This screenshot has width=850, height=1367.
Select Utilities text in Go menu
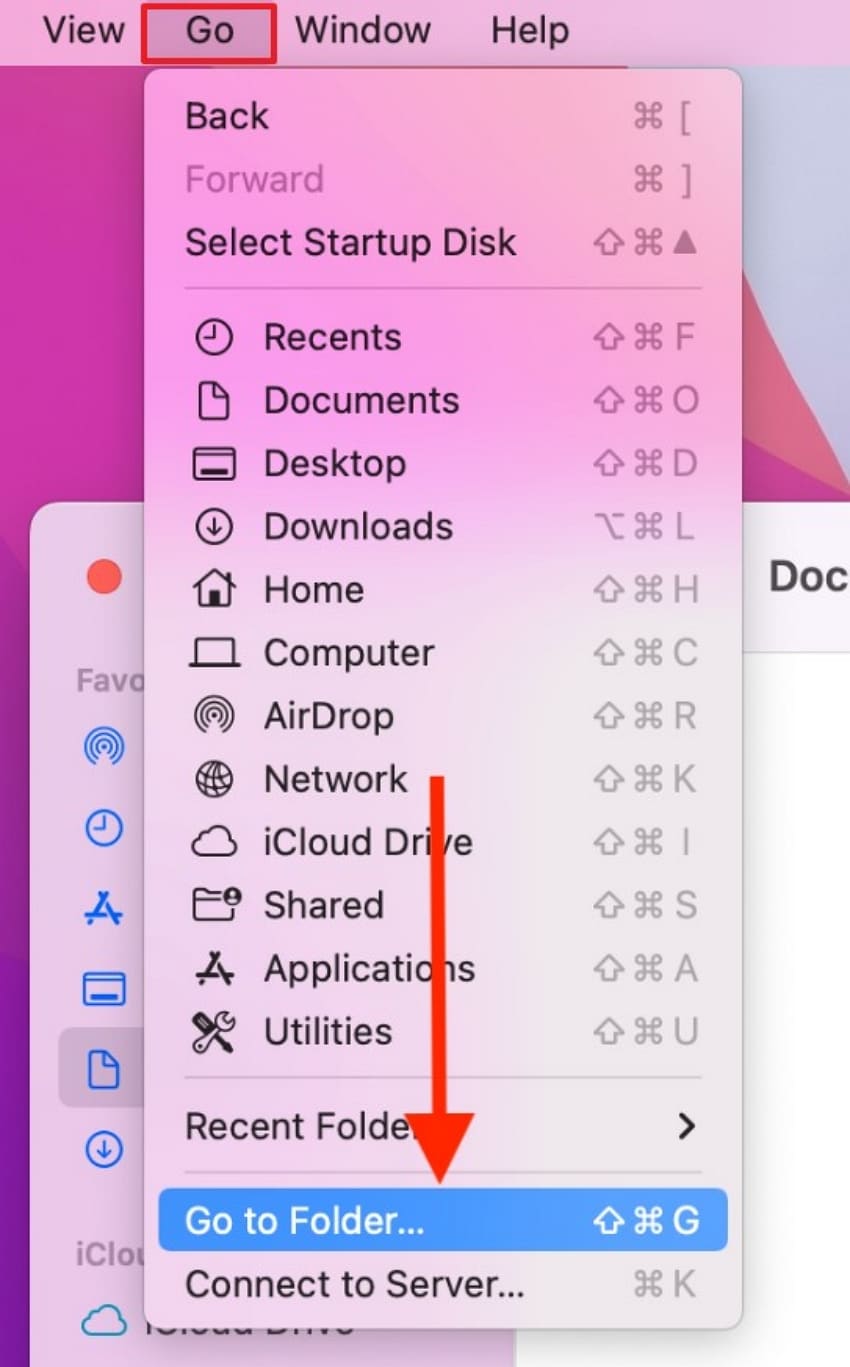328,1031
